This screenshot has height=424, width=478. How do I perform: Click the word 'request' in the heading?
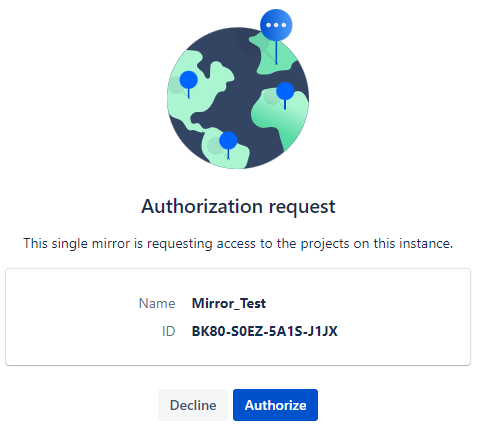pyautogui.click(x=302, y=207)
